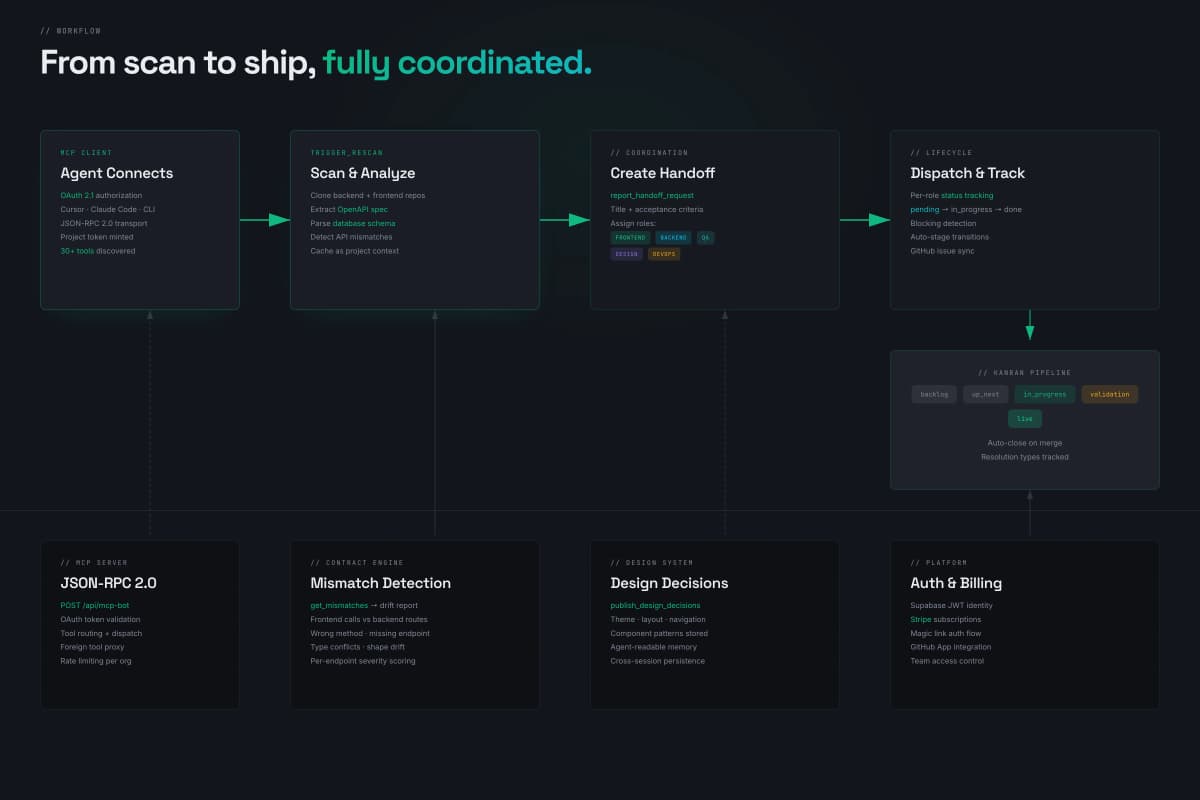Click the 'Detect API mismatches' line

tap(352, 237)
